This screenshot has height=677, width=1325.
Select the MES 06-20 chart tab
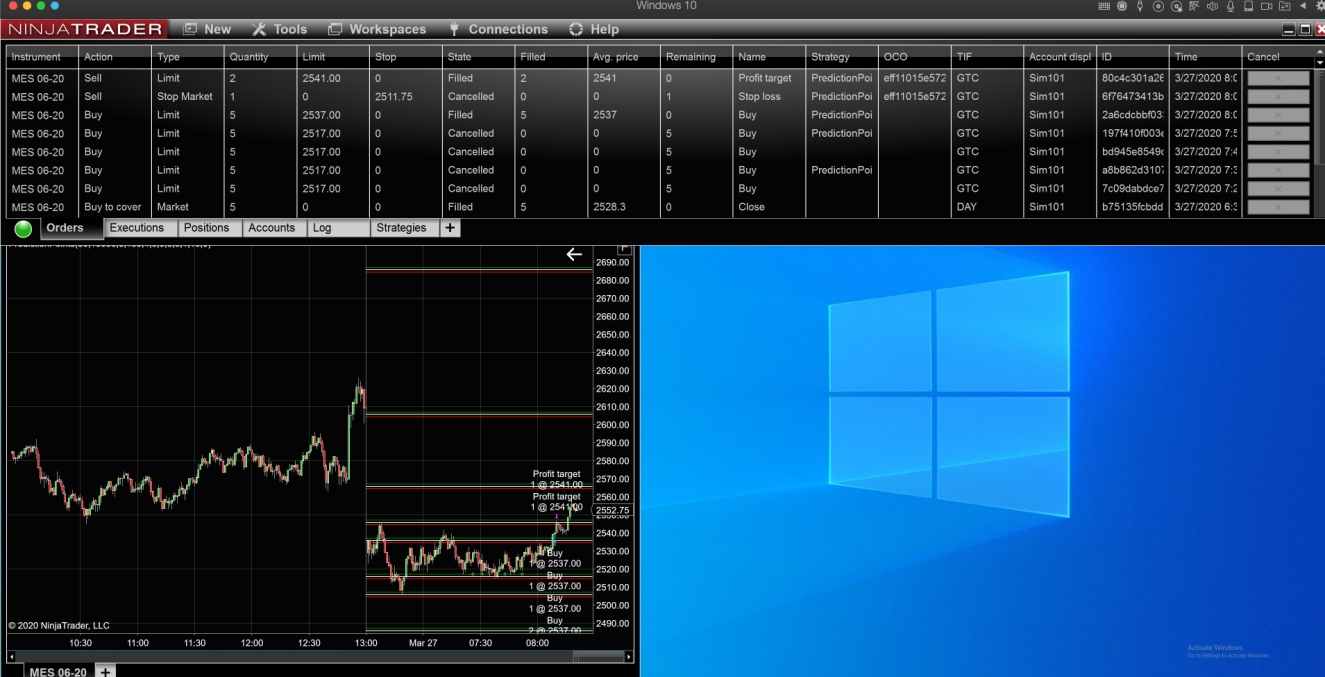(x=58, y=672)
